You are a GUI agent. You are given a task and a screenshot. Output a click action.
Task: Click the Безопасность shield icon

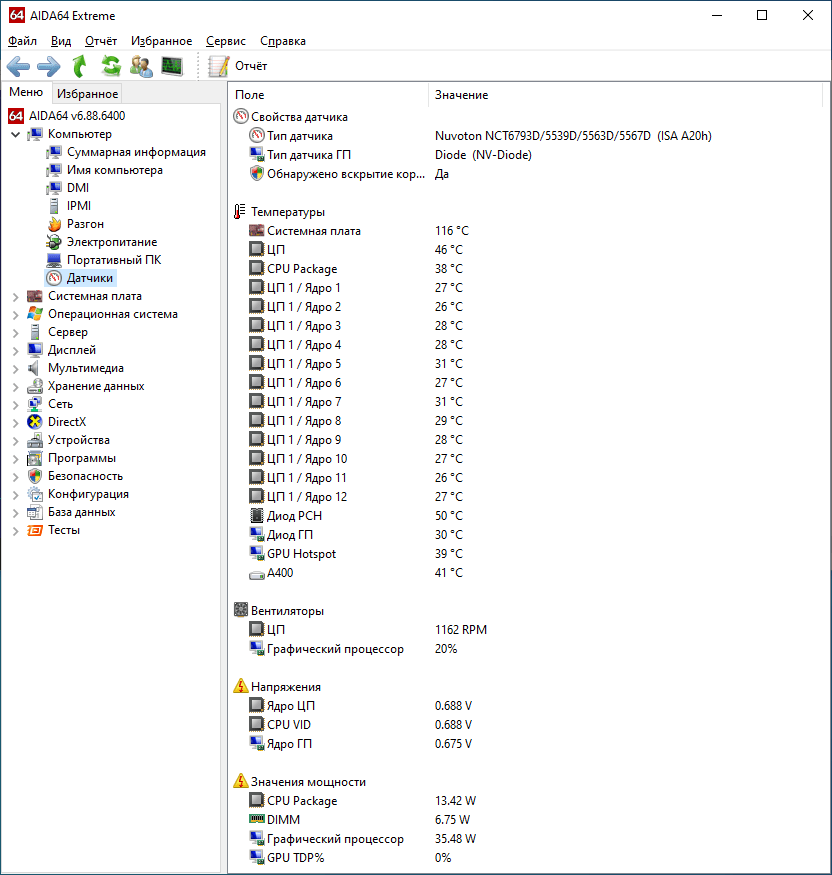click(x=35, y=476)
